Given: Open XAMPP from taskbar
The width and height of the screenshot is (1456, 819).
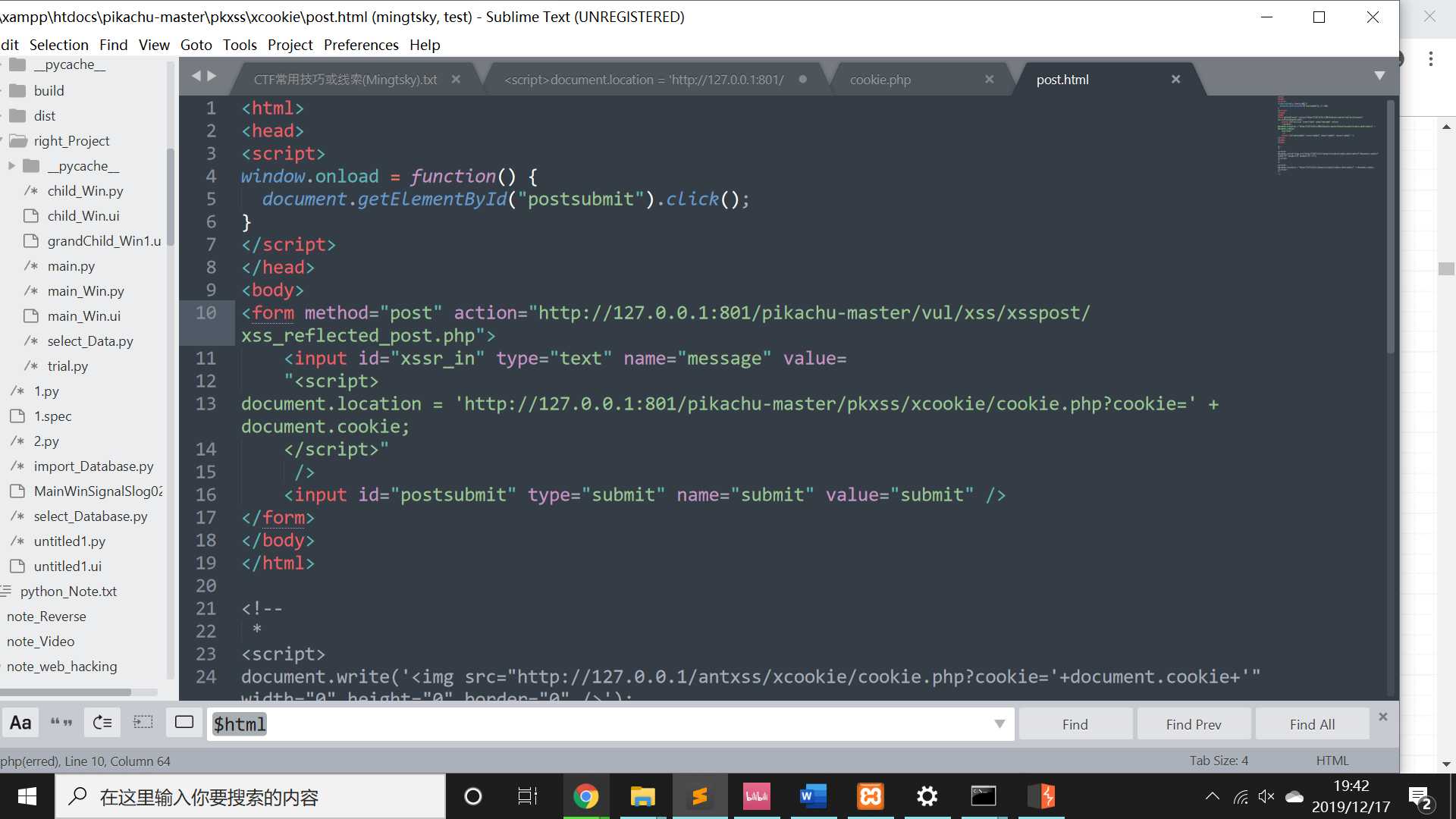Looking at the screenshot, I should (x=871, y=796).
